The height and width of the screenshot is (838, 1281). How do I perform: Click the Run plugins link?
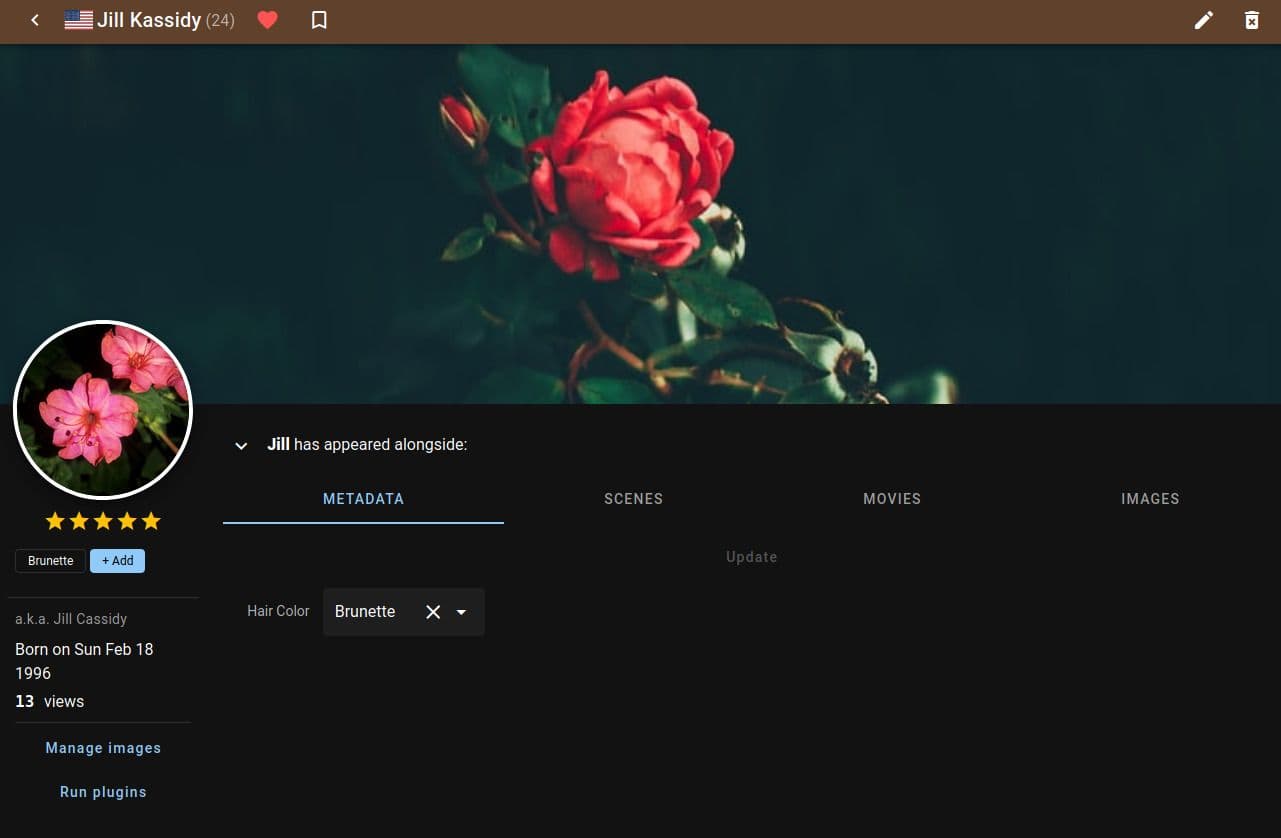(x=103, y=791)
